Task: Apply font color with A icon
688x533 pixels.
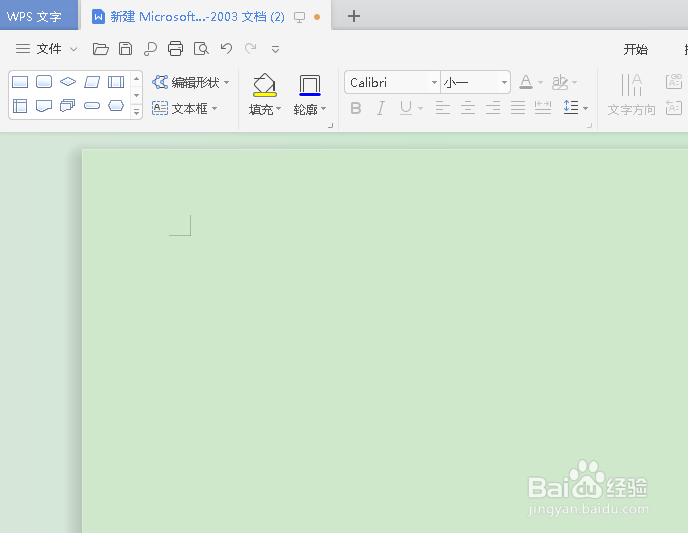Action: click(x=526, y=82)
